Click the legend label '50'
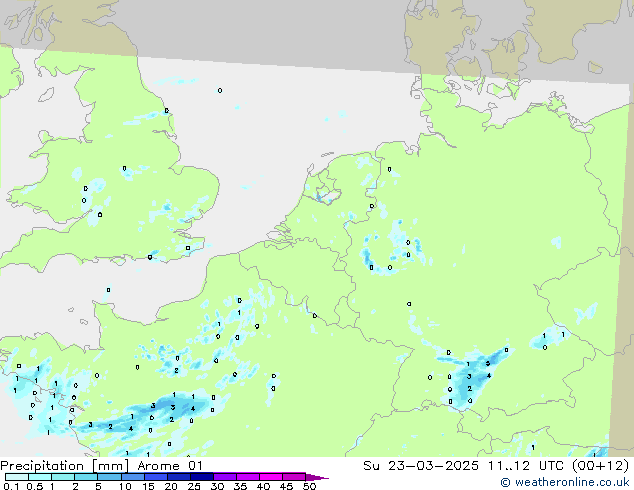Viewport: 634px width, 490px height. point(309,486)
